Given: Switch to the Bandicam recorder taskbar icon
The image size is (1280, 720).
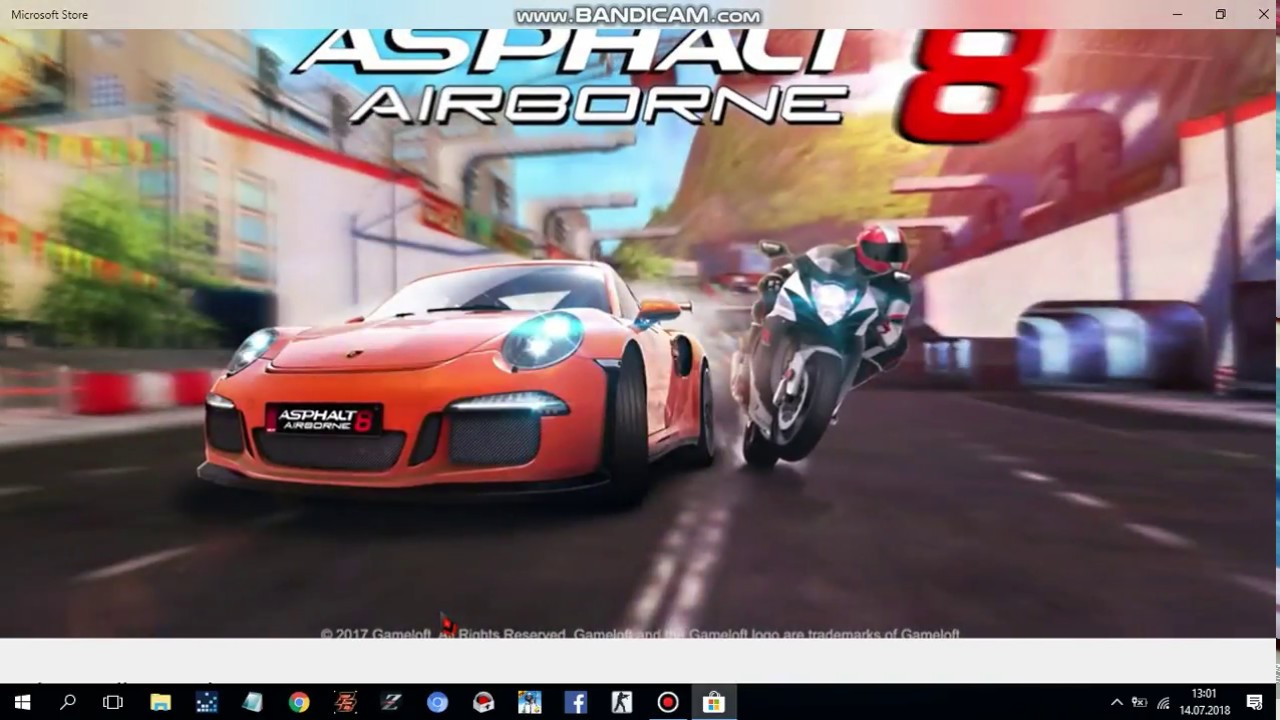Looking at the screenshot, I should (667, 703).
